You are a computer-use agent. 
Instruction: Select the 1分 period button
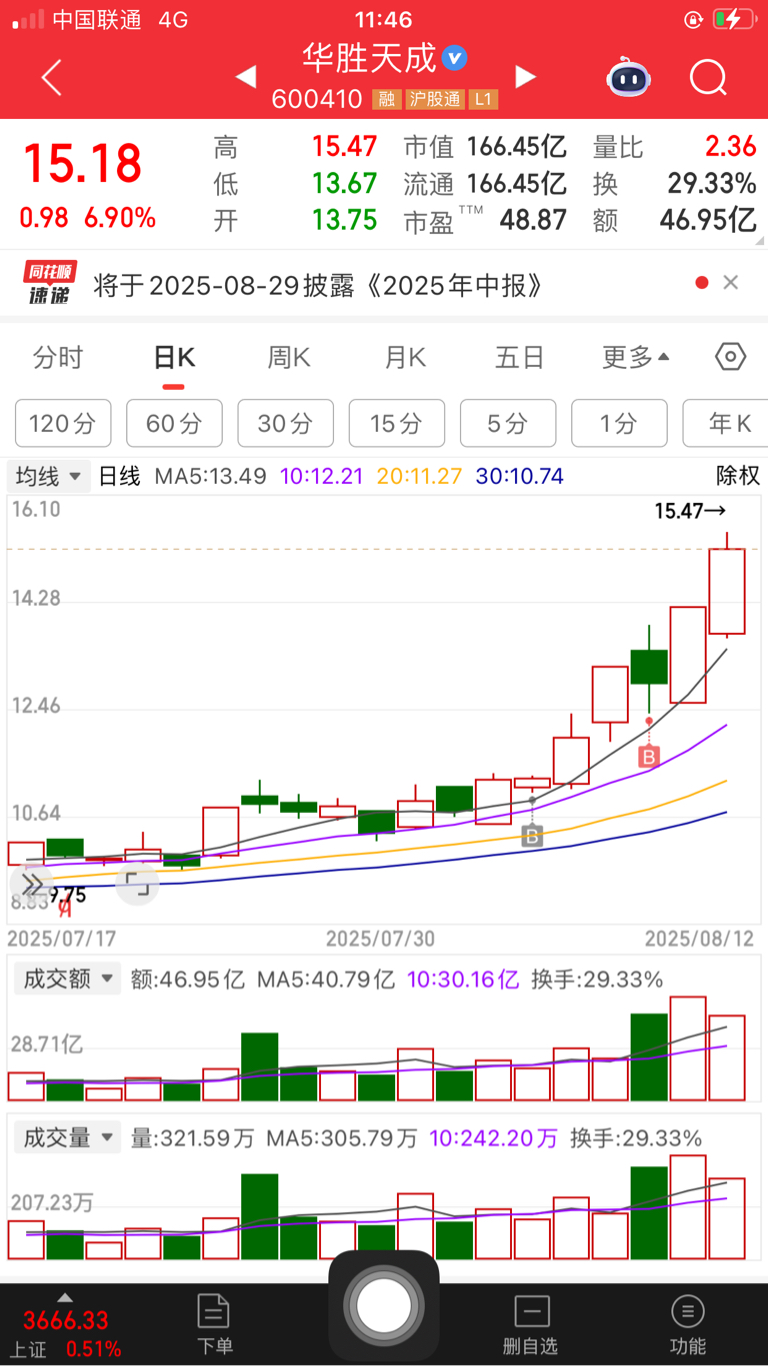pos(619,423)
